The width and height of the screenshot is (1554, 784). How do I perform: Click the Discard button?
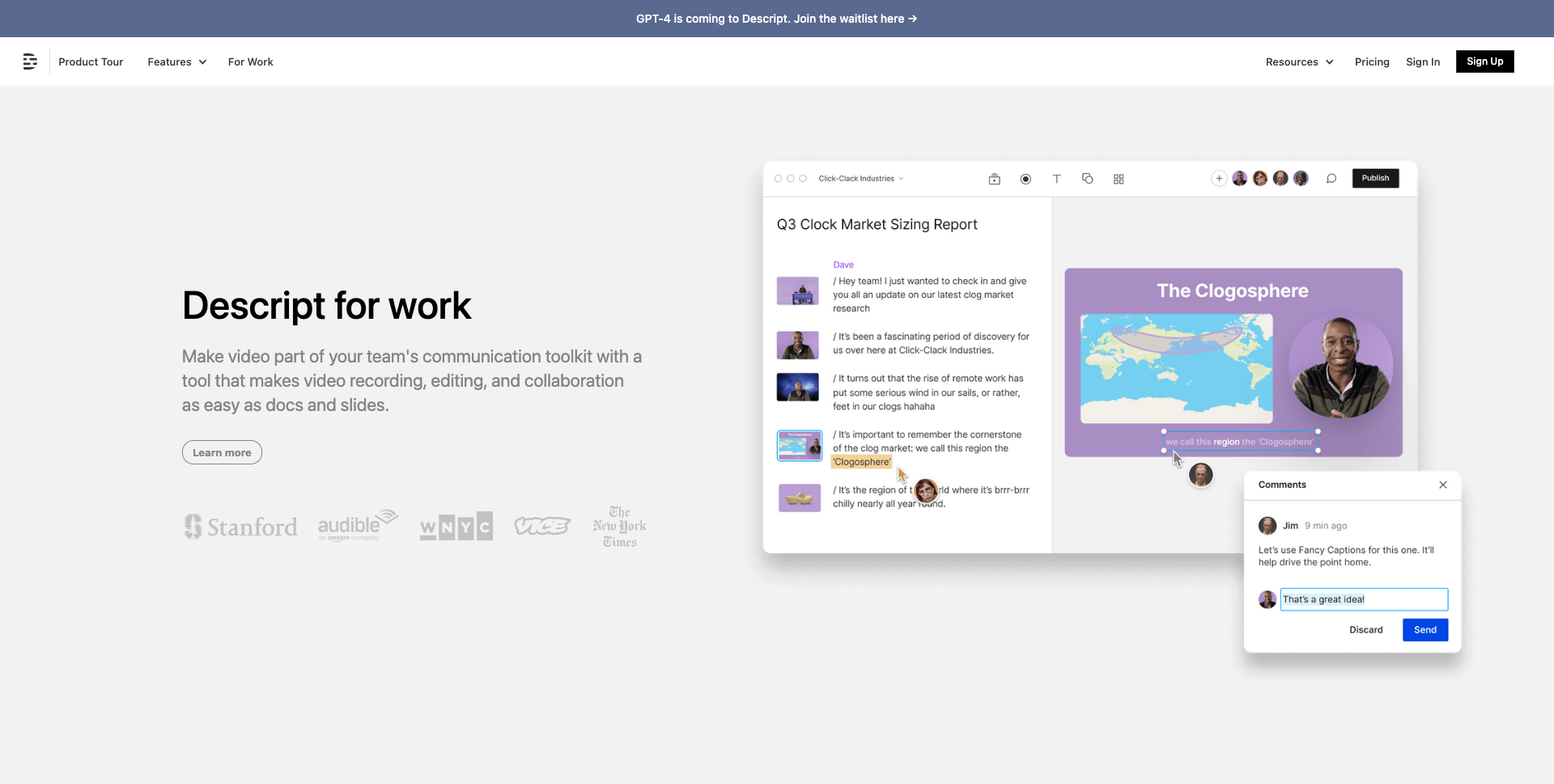1366,630
